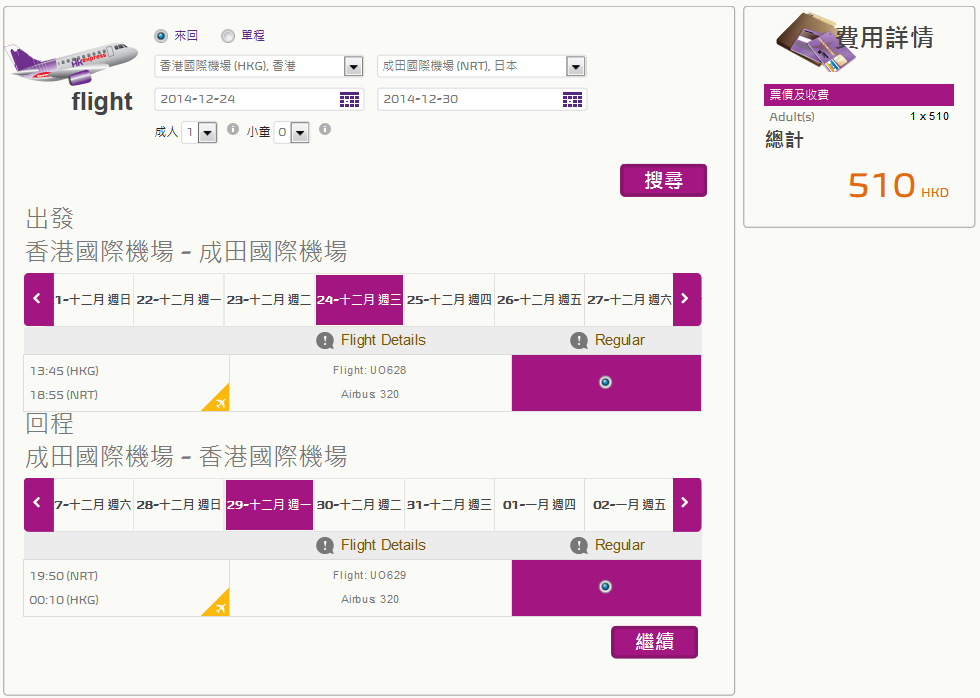
Task: Select return UO629 Regular fare radio
Action: [x=605, y=587]
